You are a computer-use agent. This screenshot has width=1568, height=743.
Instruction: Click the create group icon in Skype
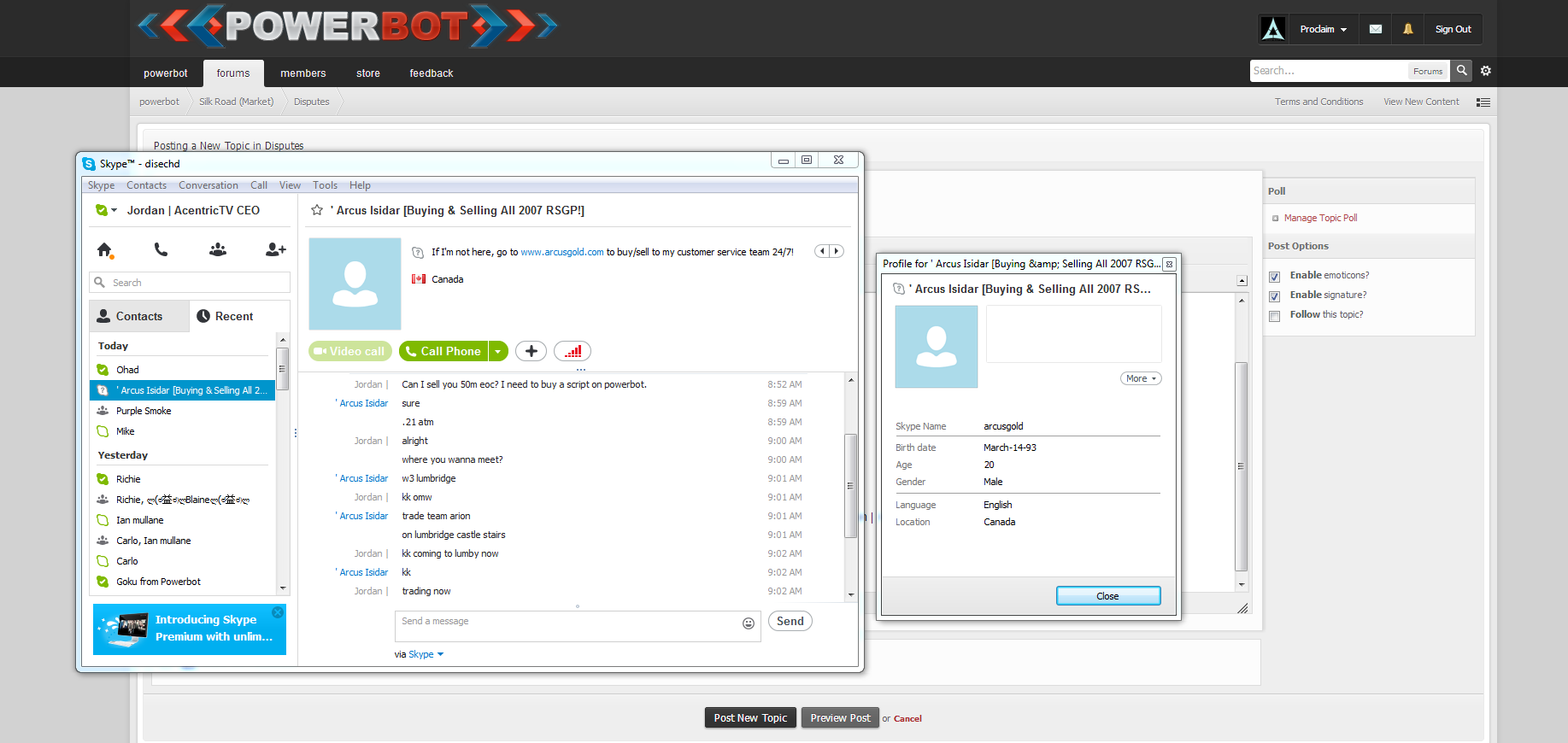point(218,249)
